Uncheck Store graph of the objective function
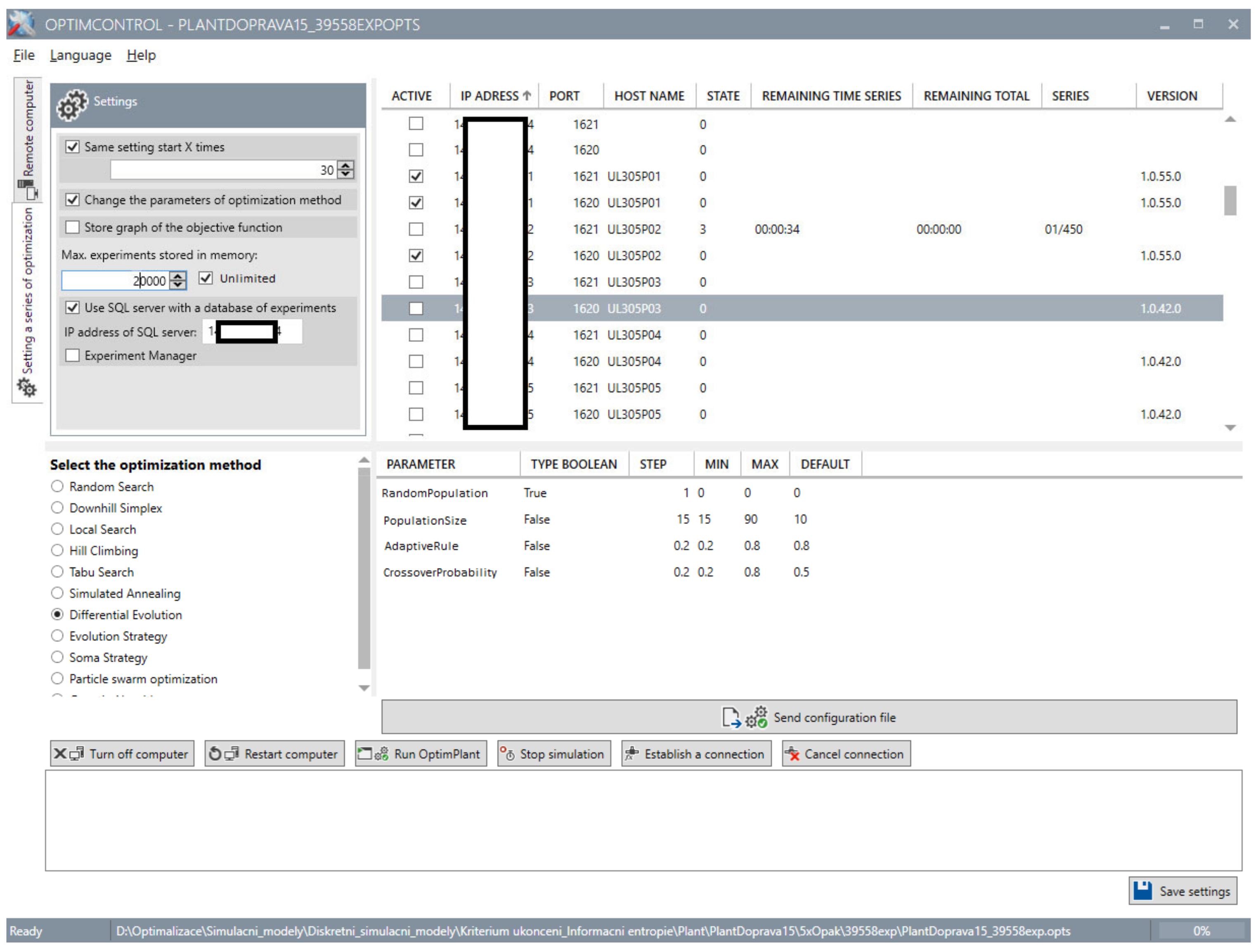The image size is (1258, 952). click(72, 227)
